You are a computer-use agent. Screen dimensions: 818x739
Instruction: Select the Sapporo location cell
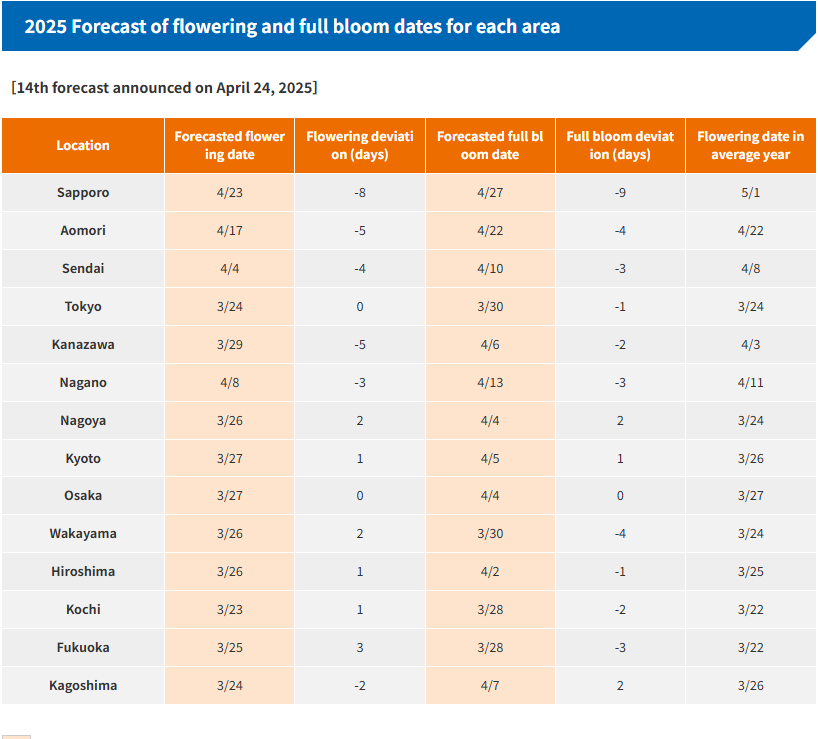pyautogui.click(x=83, y=192)
